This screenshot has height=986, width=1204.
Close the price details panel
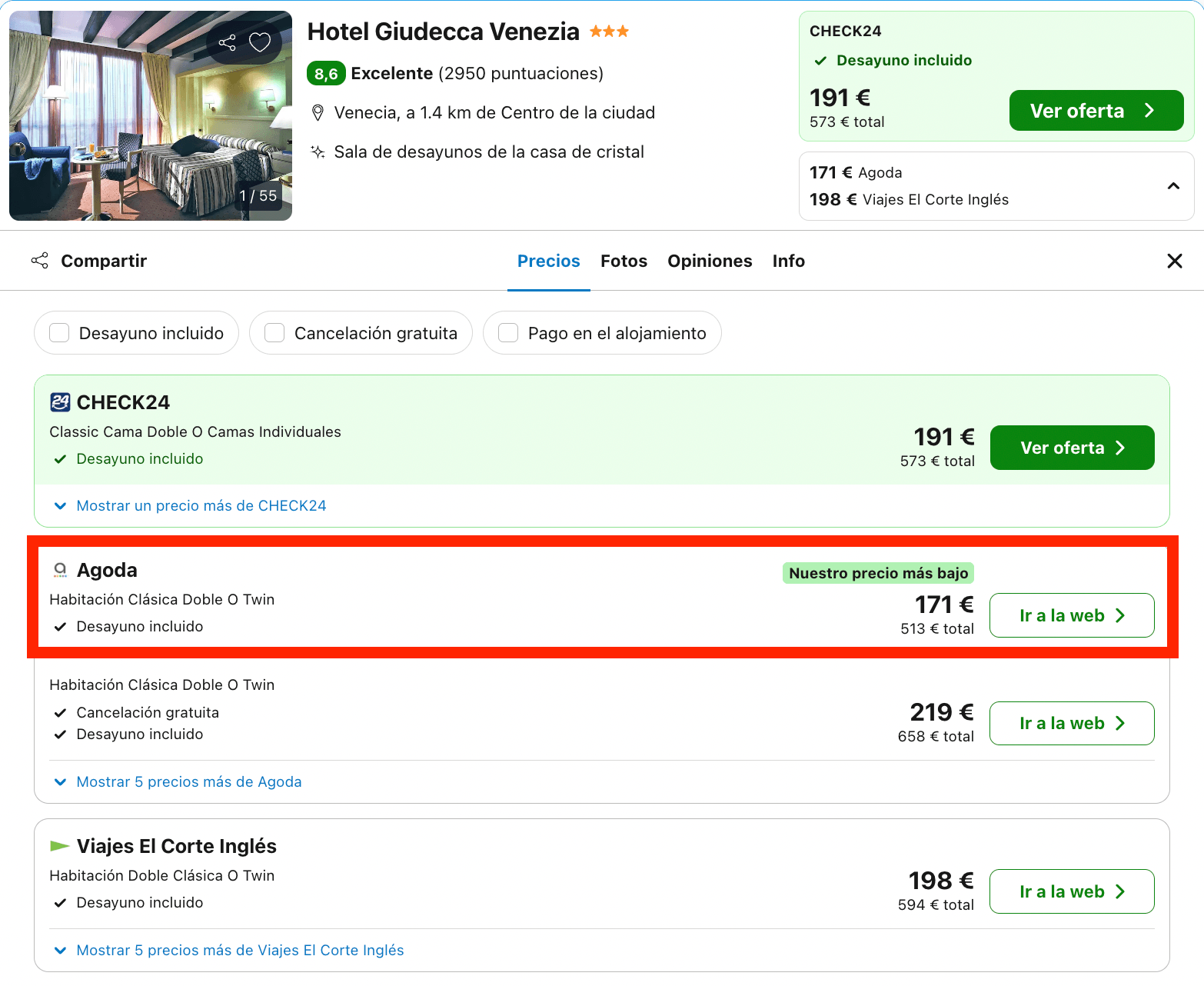pos(1175,261)
